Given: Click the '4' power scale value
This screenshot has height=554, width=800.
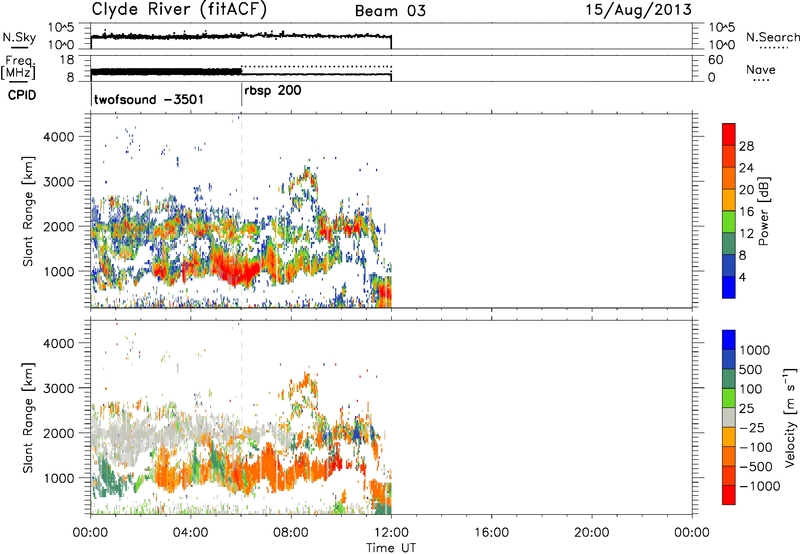Looking at the screenshot, I should (742, 277).
